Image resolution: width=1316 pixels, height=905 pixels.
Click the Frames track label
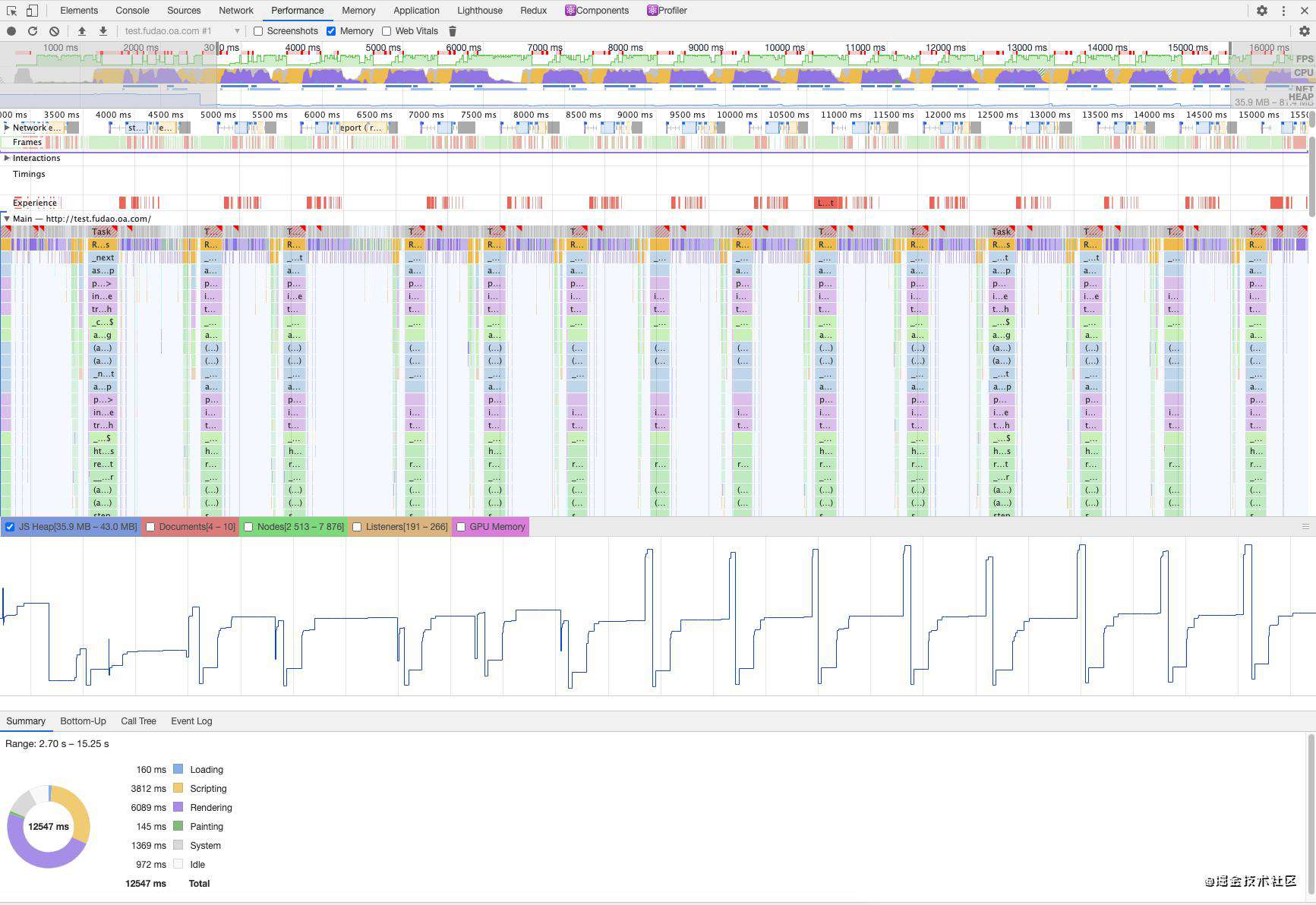27,142
